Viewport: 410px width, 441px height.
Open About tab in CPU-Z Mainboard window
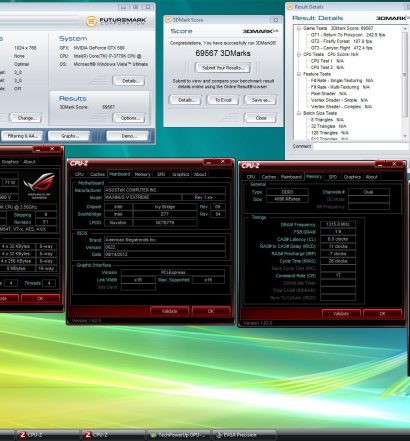click(200, 174)
